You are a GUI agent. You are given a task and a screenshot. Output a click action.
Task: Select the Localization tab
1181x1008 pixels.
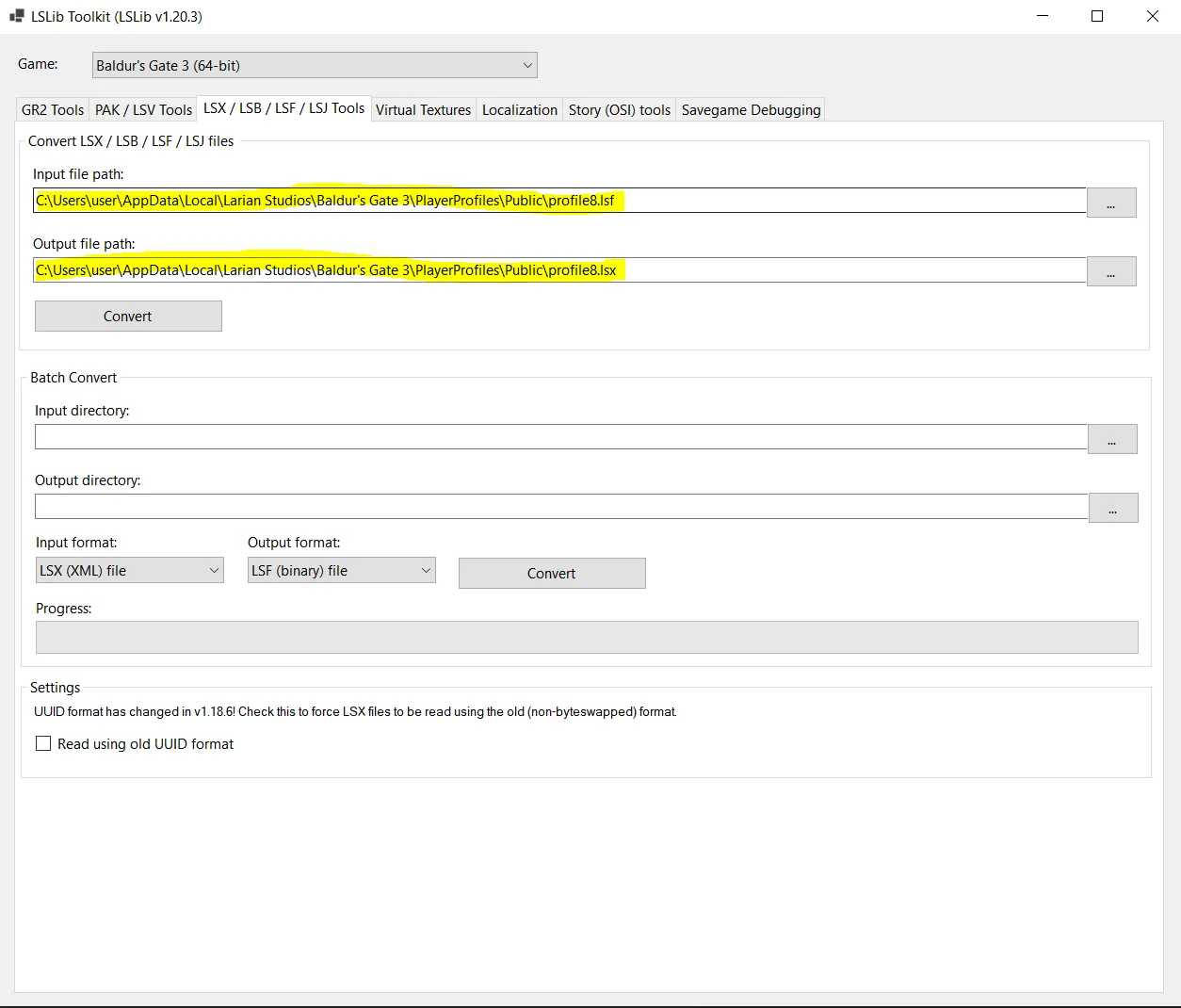[x=519, y=110]
